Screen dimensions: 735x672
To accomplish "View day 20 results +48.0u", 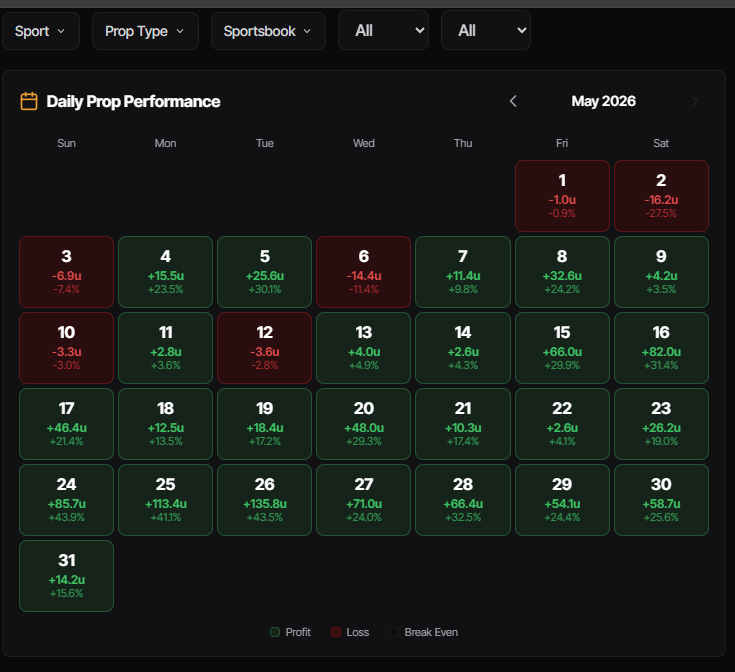I will [364, 424].
